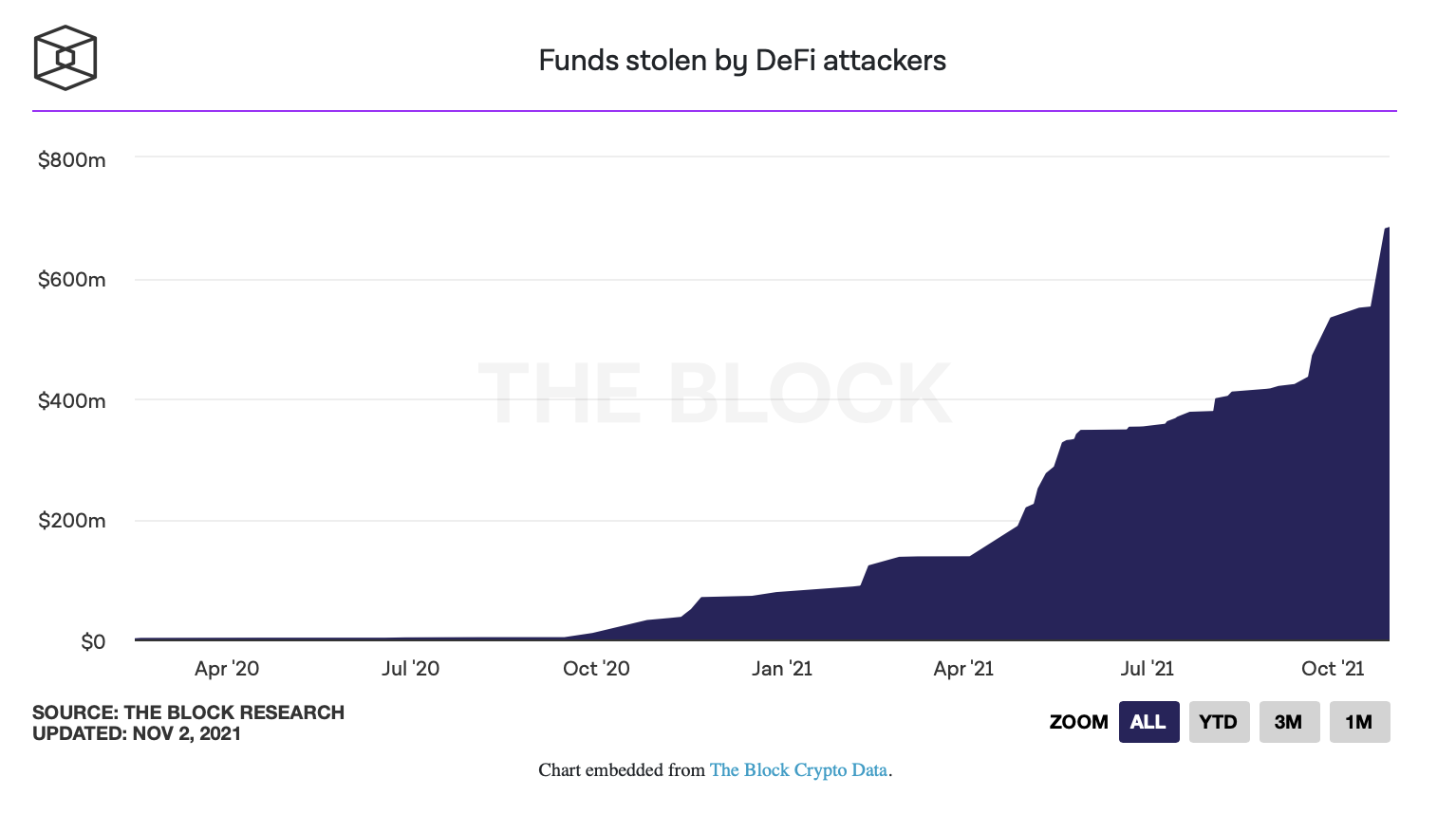
Task: Click the Apr '20 date label
Action: pos(227,669)
